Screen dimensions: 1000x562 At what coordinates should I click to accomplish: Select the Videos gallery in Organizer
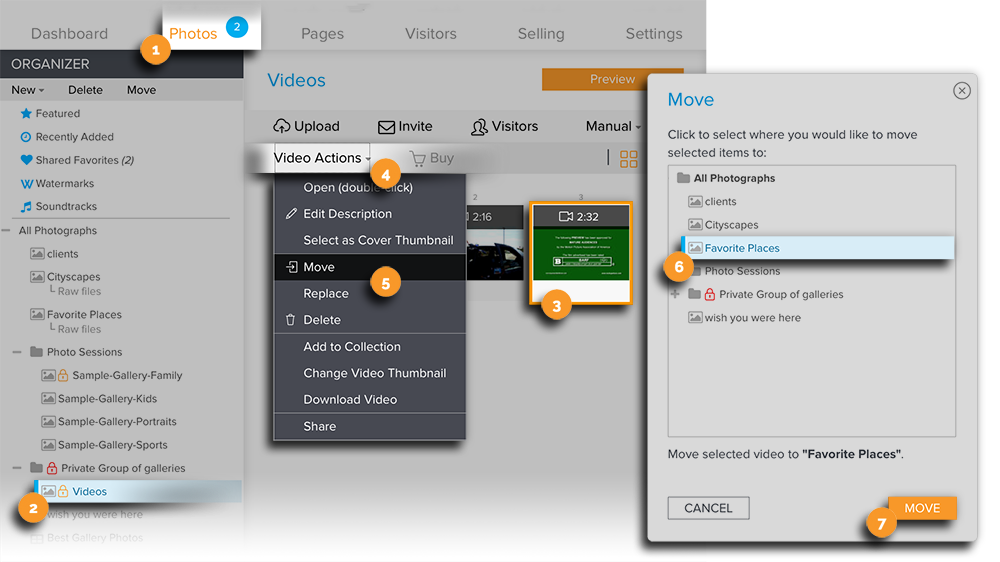[x=138, y=491]
